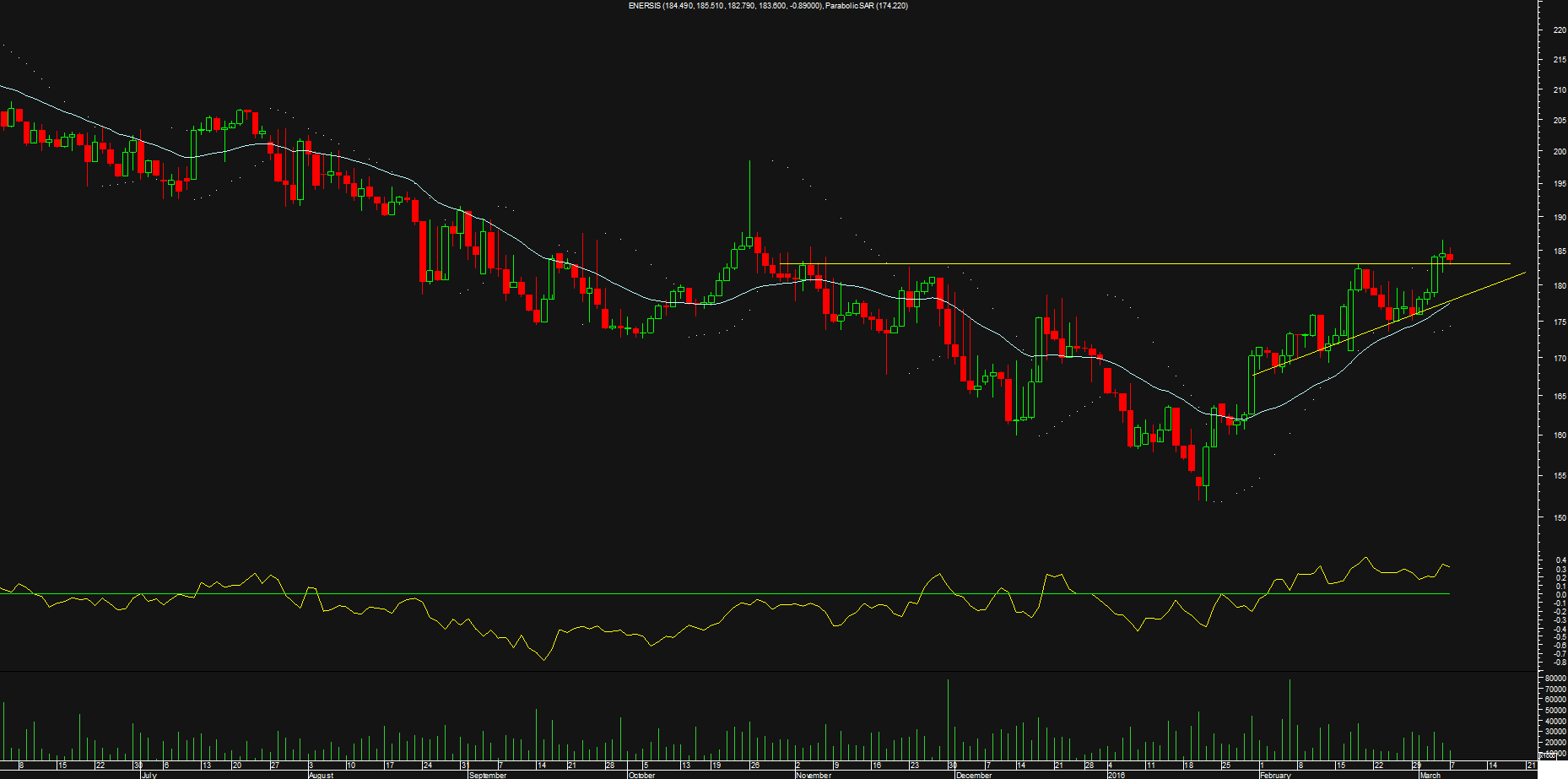The height and width of the screenshot is (779, 1568).
Task: Click the x1000 volume scale label
Action: [1546, 755]
